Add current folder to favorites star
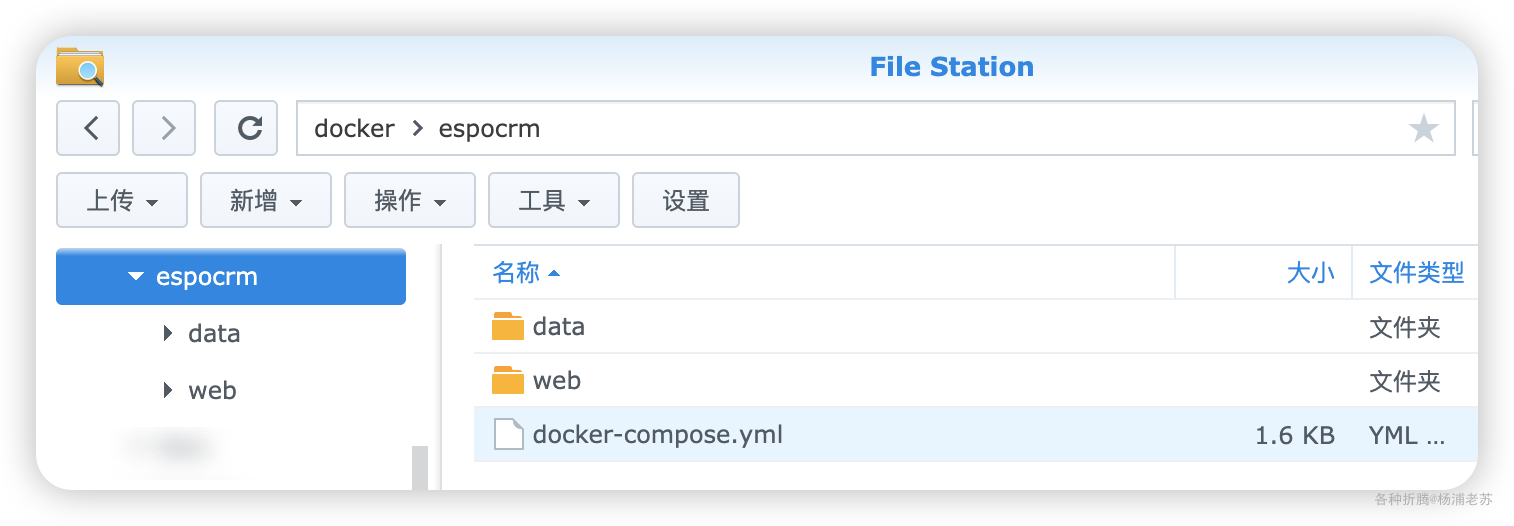 (x=1423, y=129)
